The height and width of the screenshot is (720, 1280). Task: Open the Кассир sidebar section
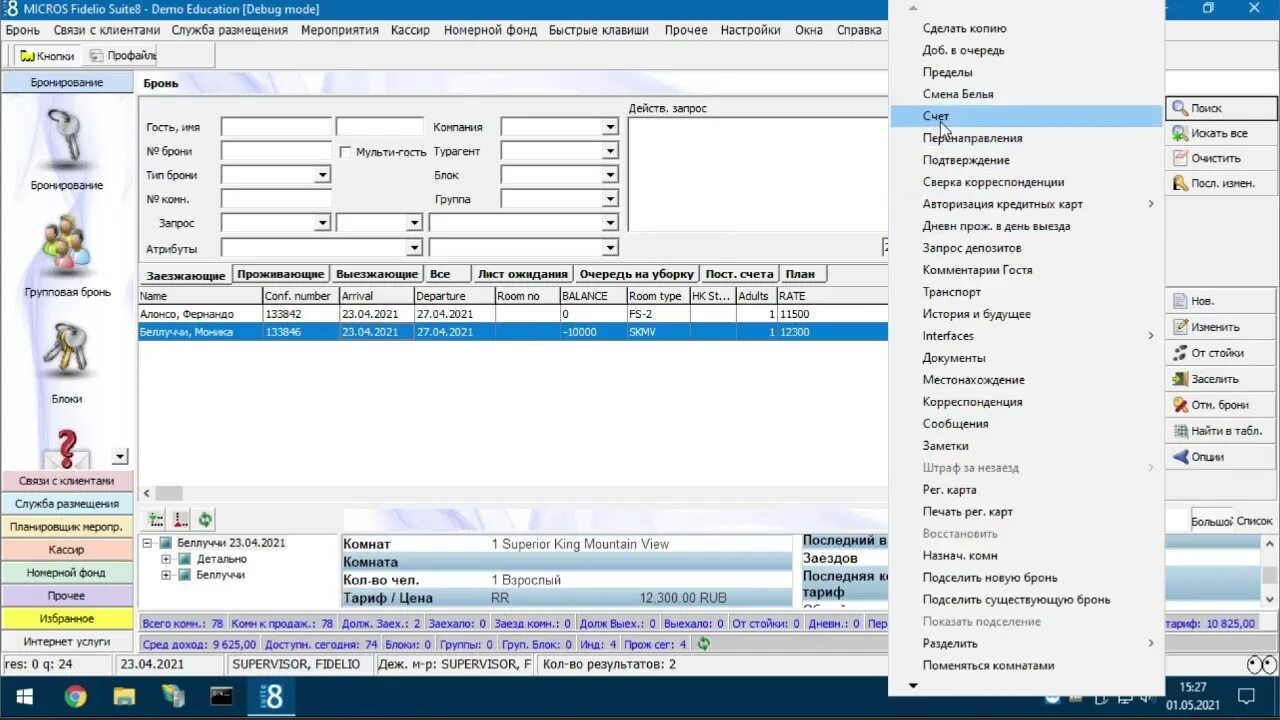[66, 550]
